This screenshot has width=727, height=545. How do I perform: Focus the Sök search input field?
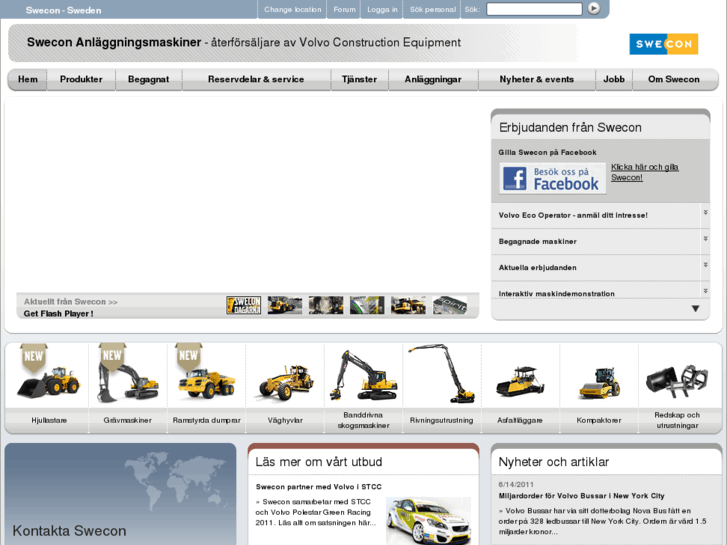tap(534, 9)
